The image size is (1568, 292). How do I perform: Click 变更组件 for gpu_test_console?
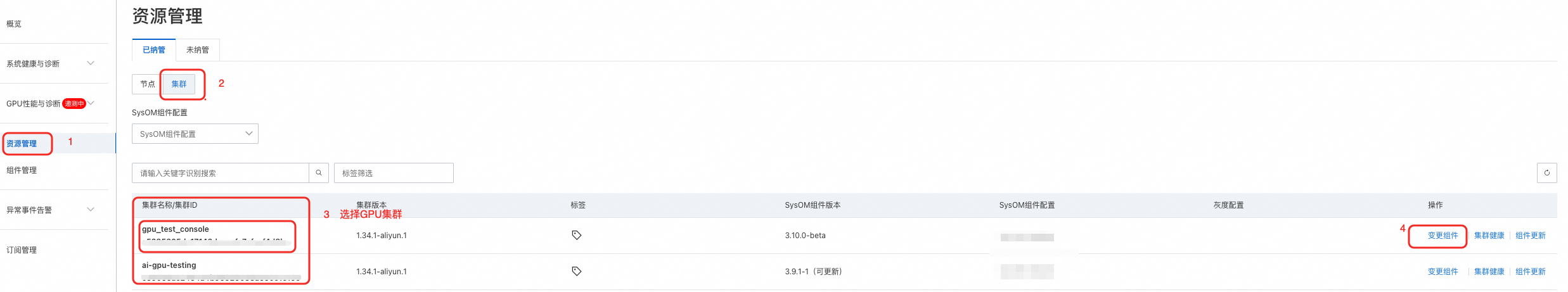(x=1443, y=236)
